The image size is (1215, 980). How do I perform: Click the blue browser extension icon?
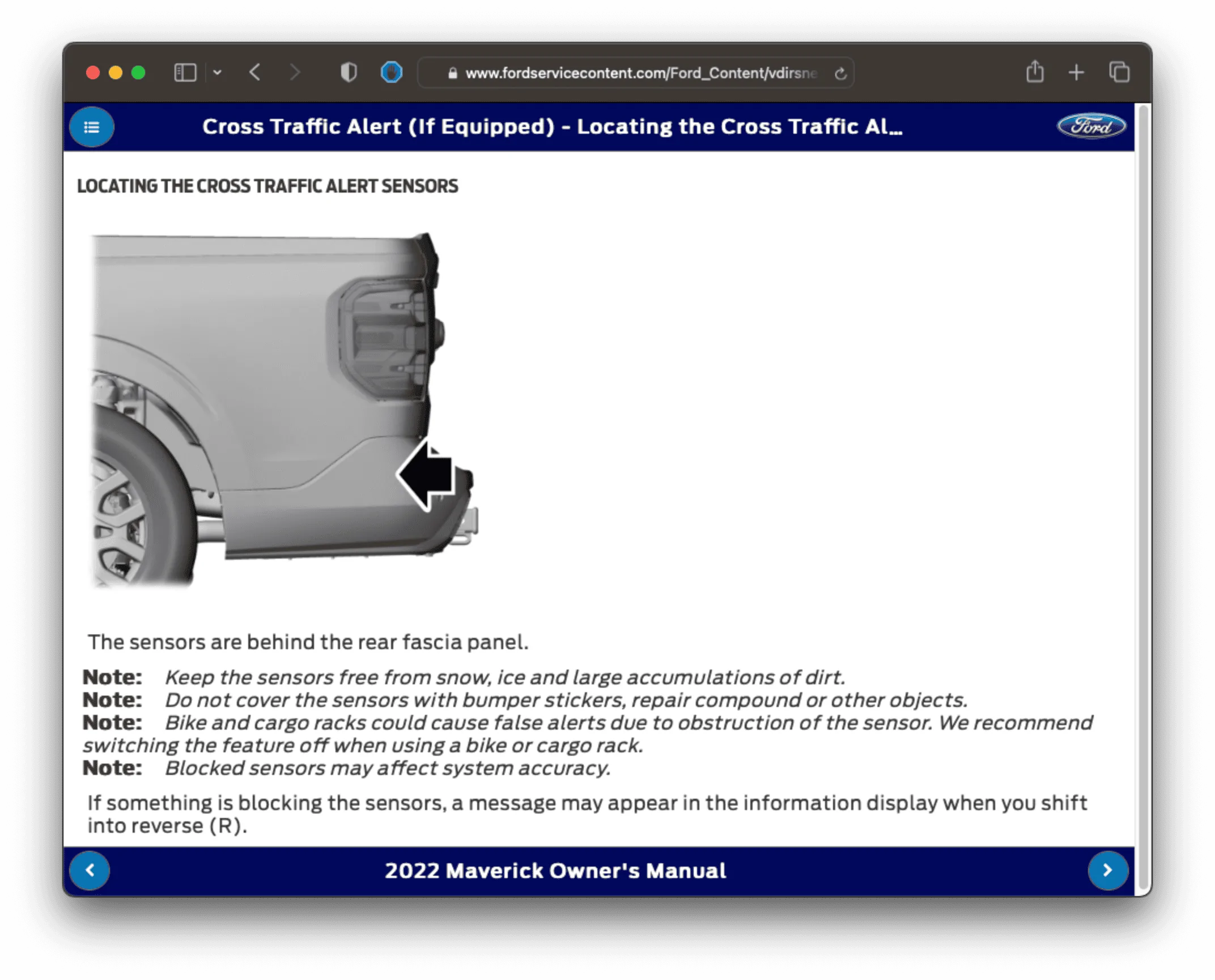point(392,73)
